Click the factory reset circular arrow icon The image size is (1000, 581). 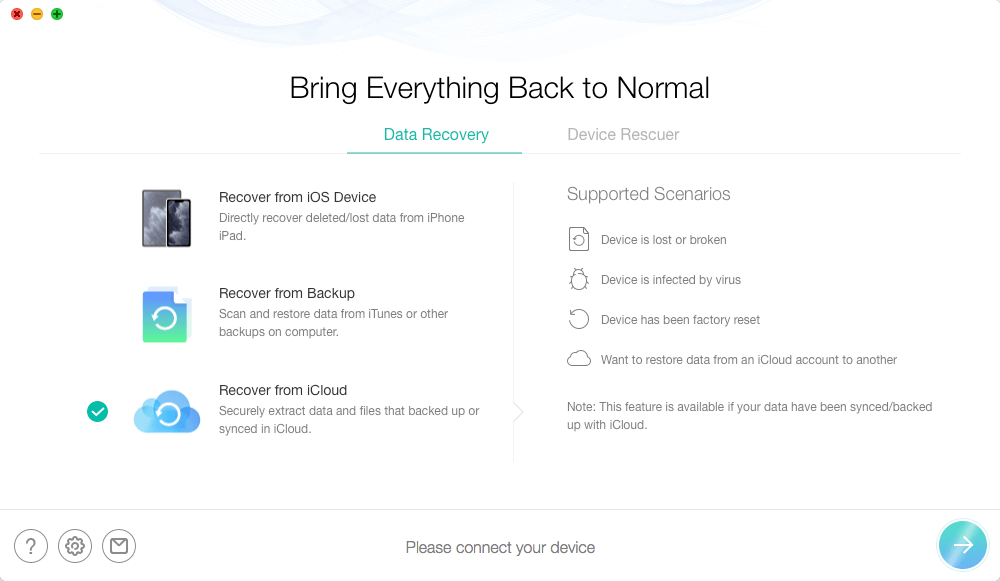(579, 319)
